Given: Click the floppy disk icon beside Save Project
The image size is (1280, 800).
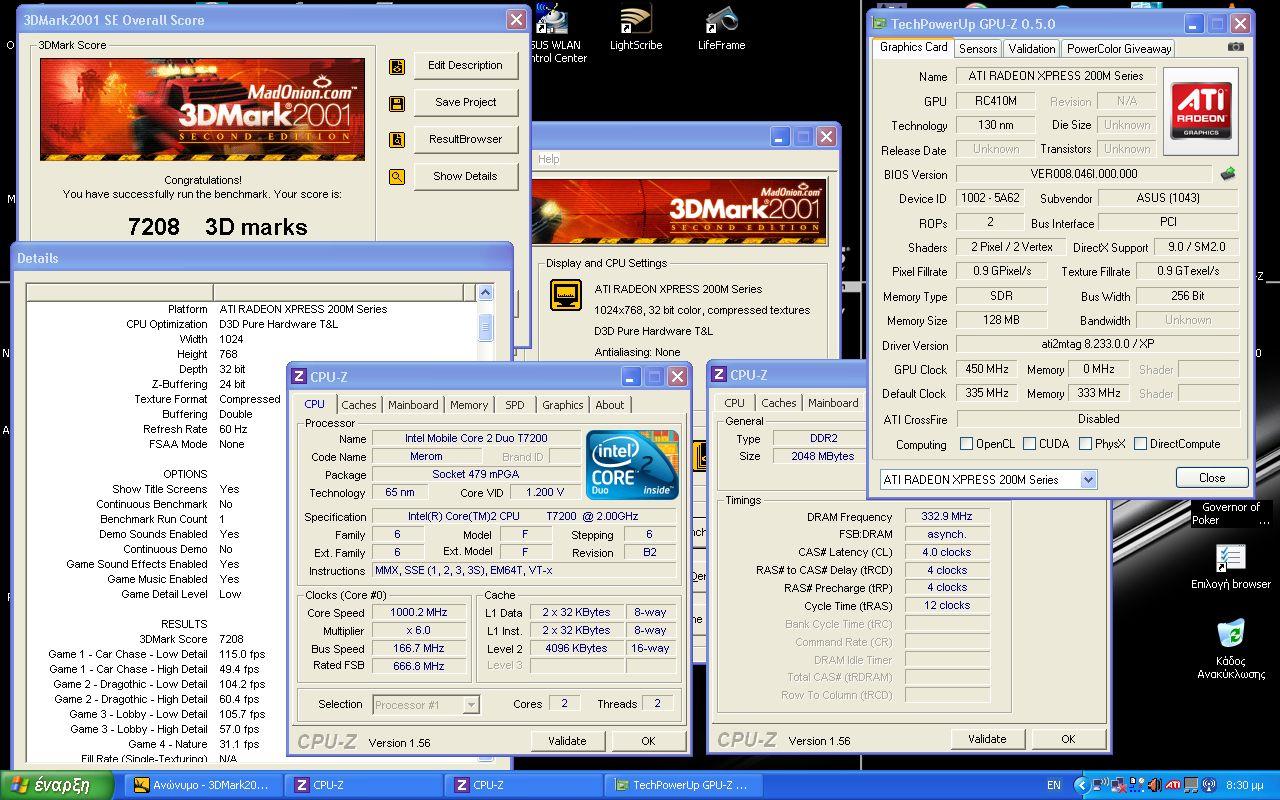Looking at the screenshot, I should pos(397,103).
